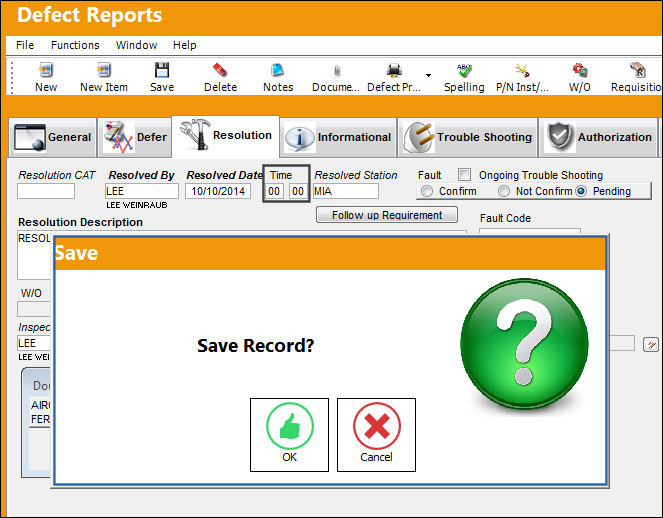This screenshot has width=663, height=518.
Task: Click the Resolved Date field 10/10/2014
Action: pyautogui.click(x=218, y=191)
